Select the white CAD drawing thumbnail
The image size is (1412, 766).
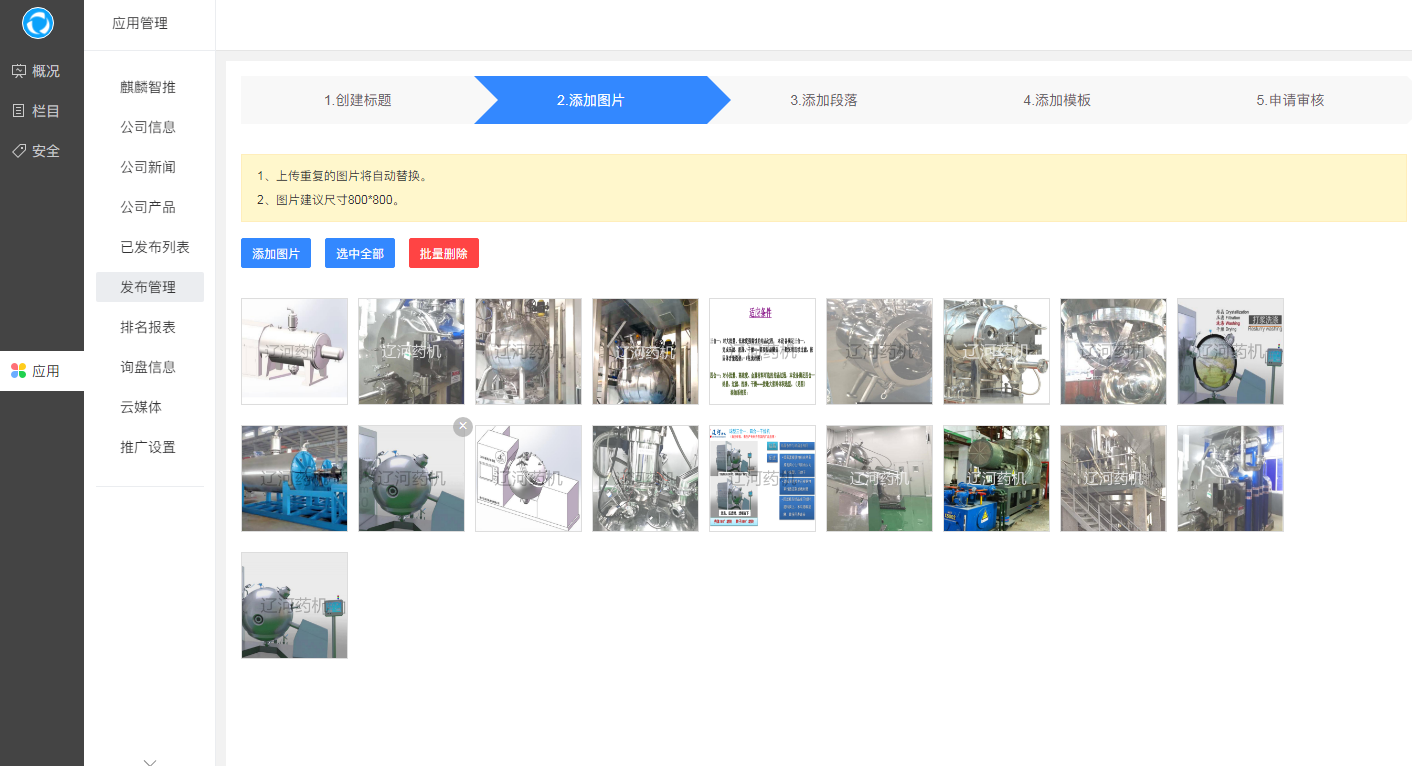point(528,478)
